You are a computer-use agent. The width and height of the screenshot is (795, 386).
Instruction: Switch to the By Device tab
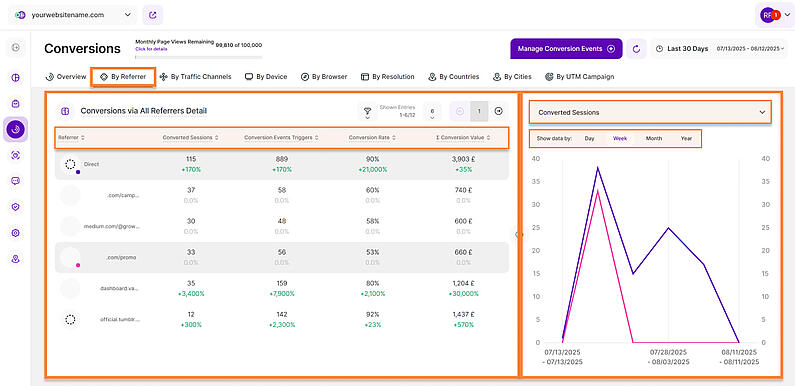266,77
